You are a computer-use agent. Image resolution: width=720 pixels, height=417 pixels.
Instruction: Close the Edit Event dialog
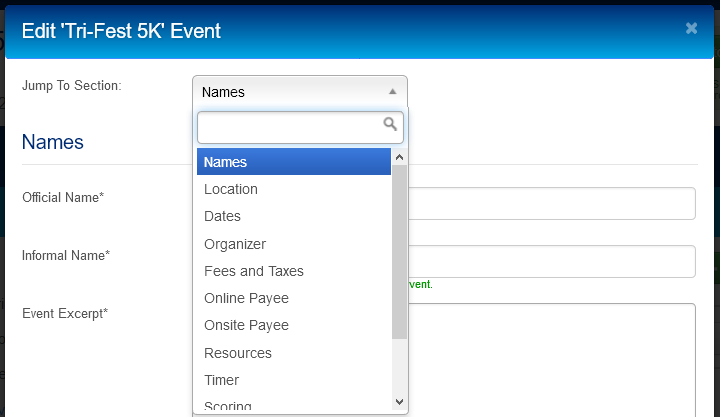point(691,28)
